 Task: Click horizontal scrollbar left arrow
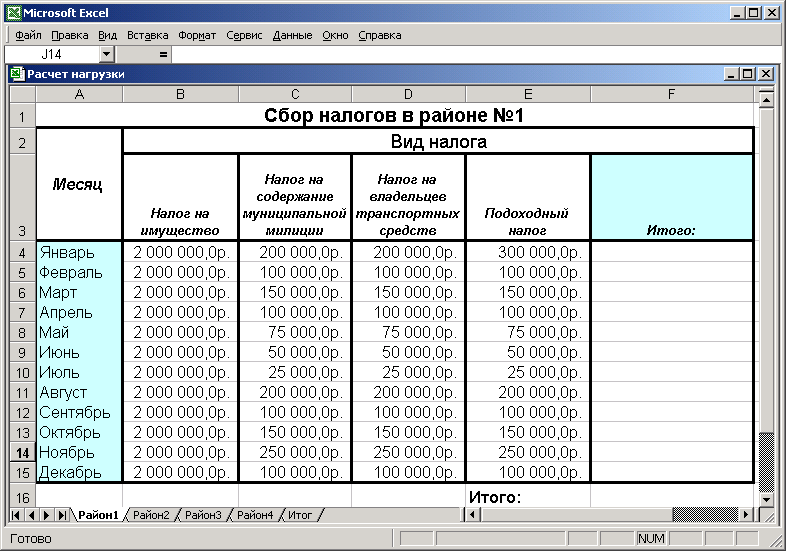pos(472,514)
